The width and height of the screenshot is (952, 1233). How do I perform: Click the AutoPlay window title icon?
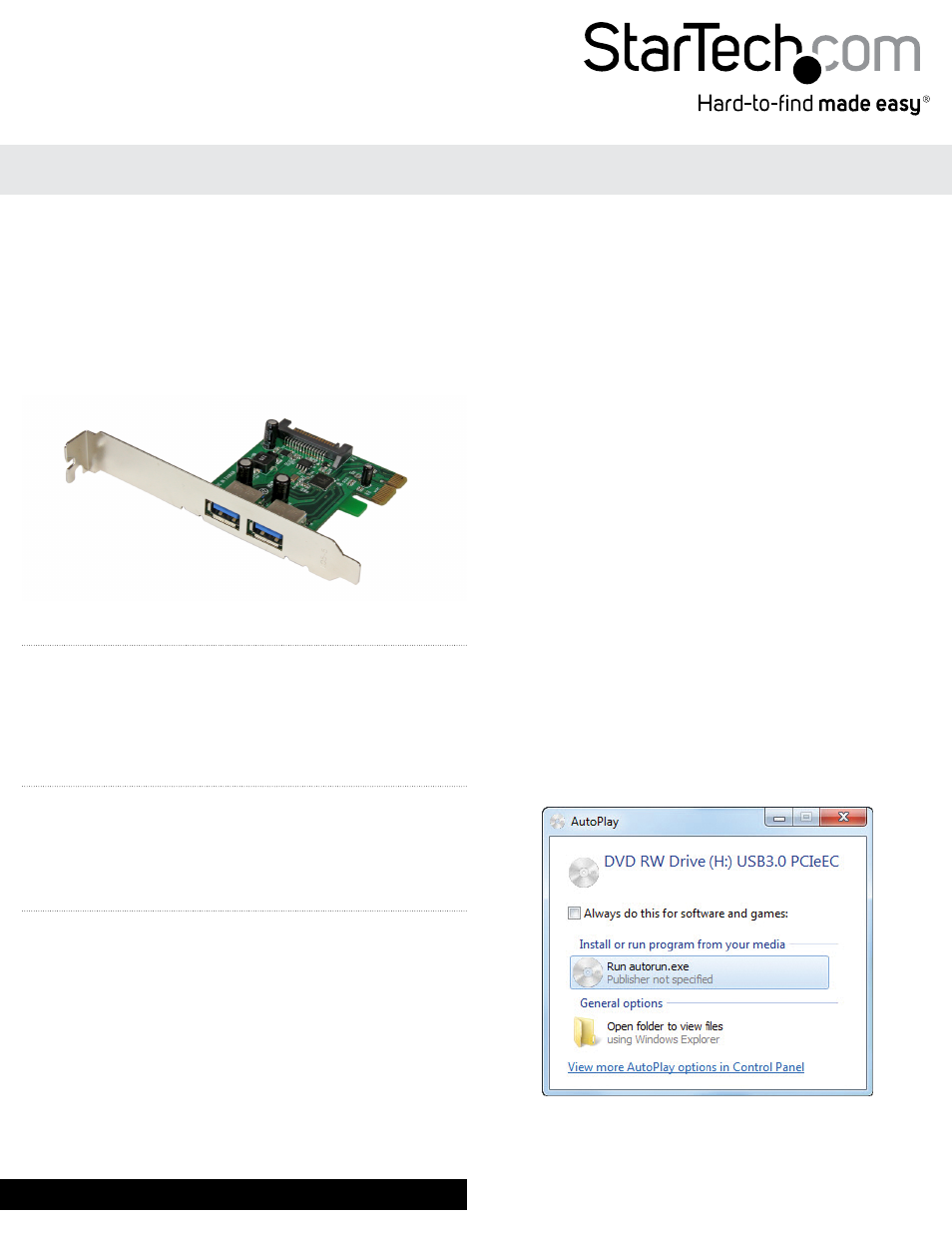tap(558, 822)
